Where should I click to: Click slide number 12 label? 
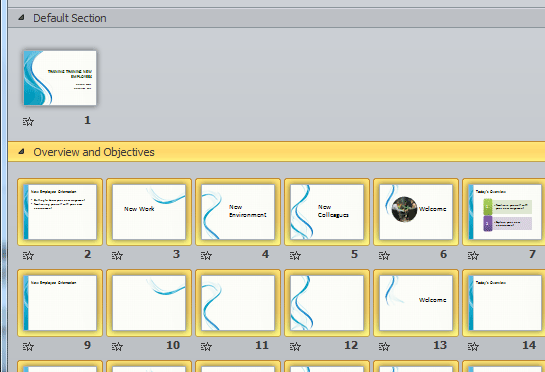click(x=351, y=345)
